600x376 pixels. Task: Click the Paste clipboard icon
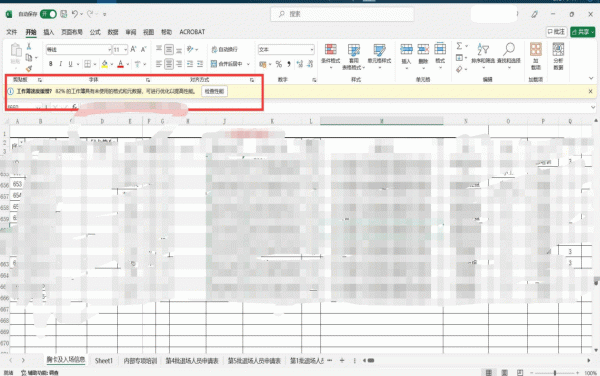[x=16, y=50]
